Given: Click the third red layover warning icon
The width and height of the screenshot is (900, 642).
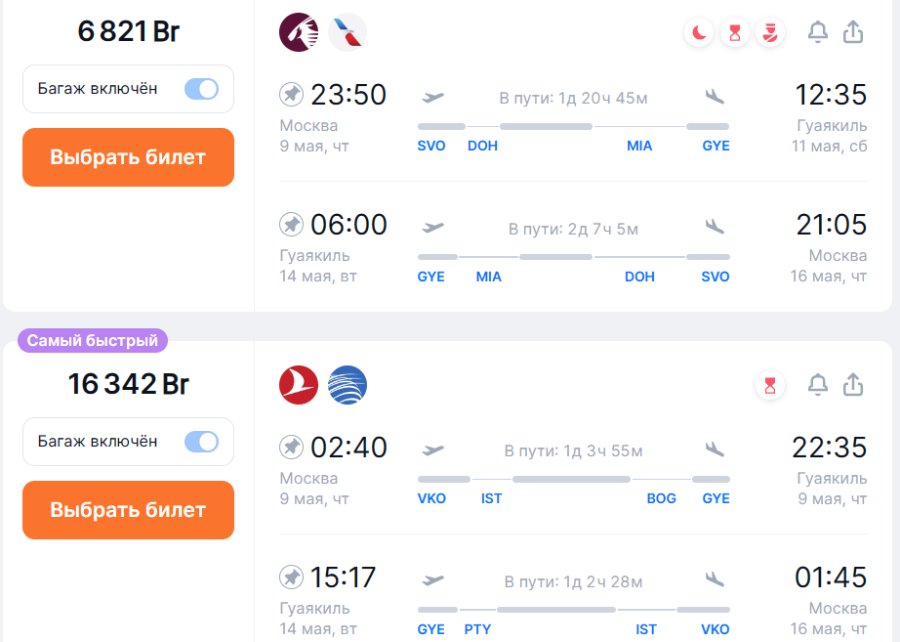Looking at the screenshot, I should point(770,33).
